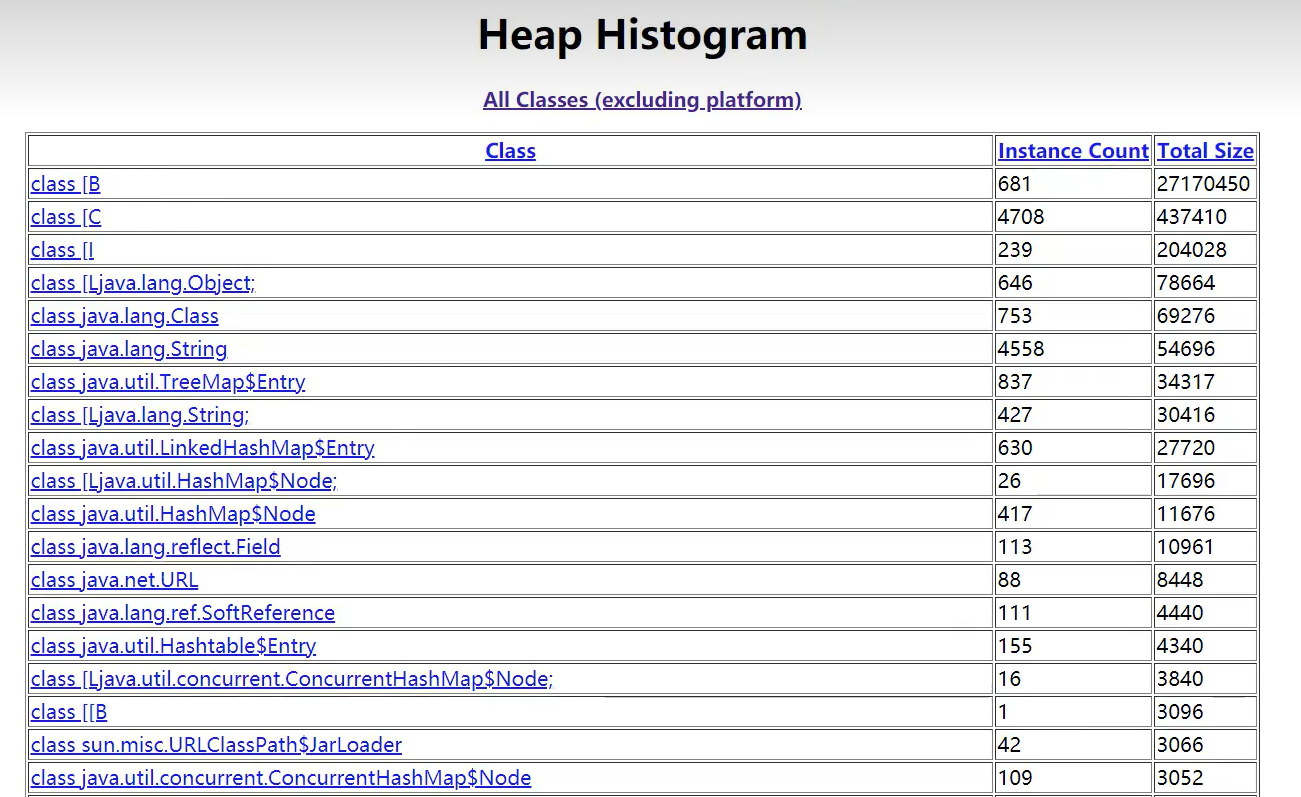Sort by the Class column header
The image size is (1301, 797).
[x=510, y=151]
